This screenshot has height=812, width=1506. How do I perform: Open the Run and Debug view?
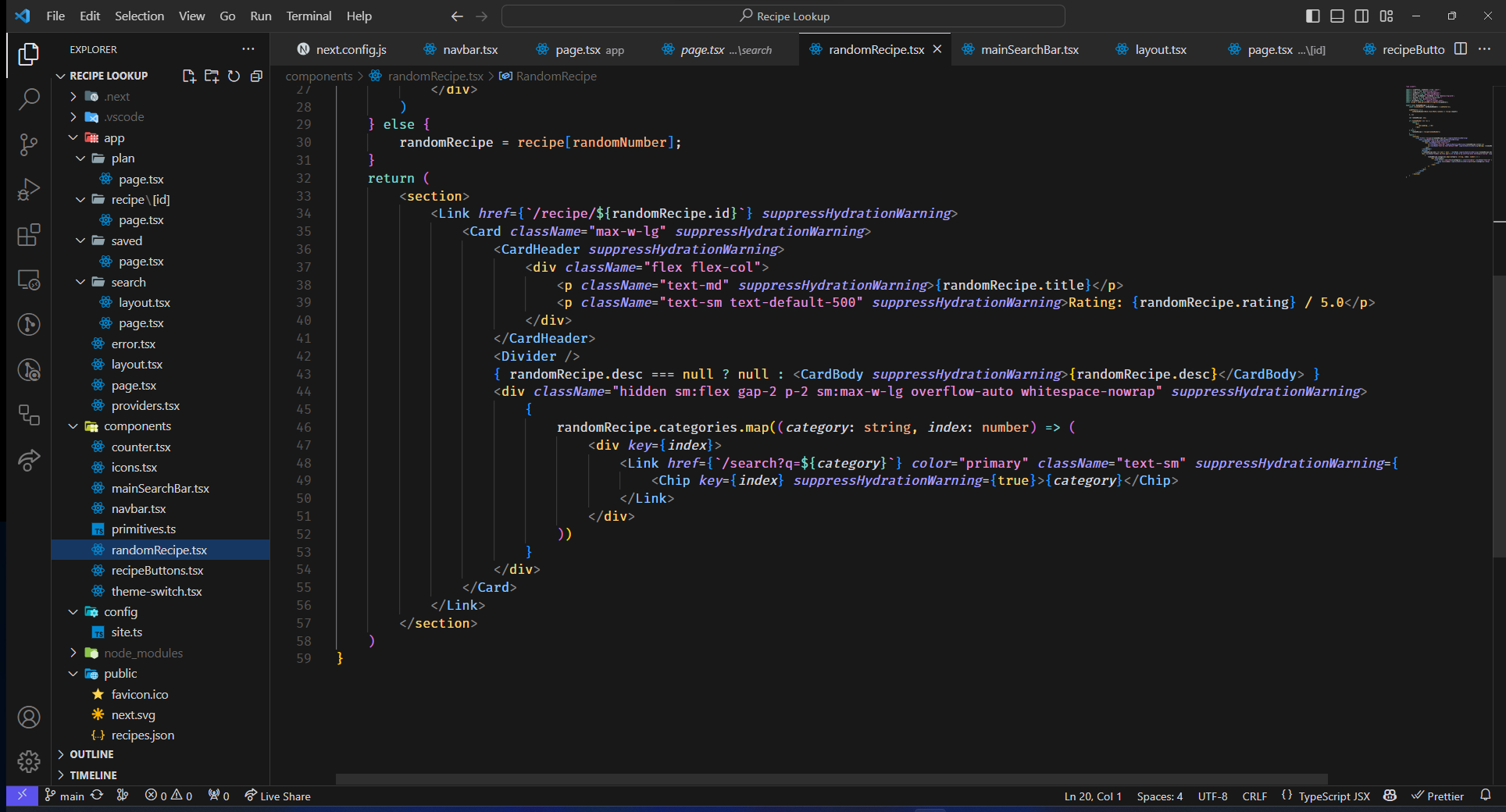click(29, 190)
